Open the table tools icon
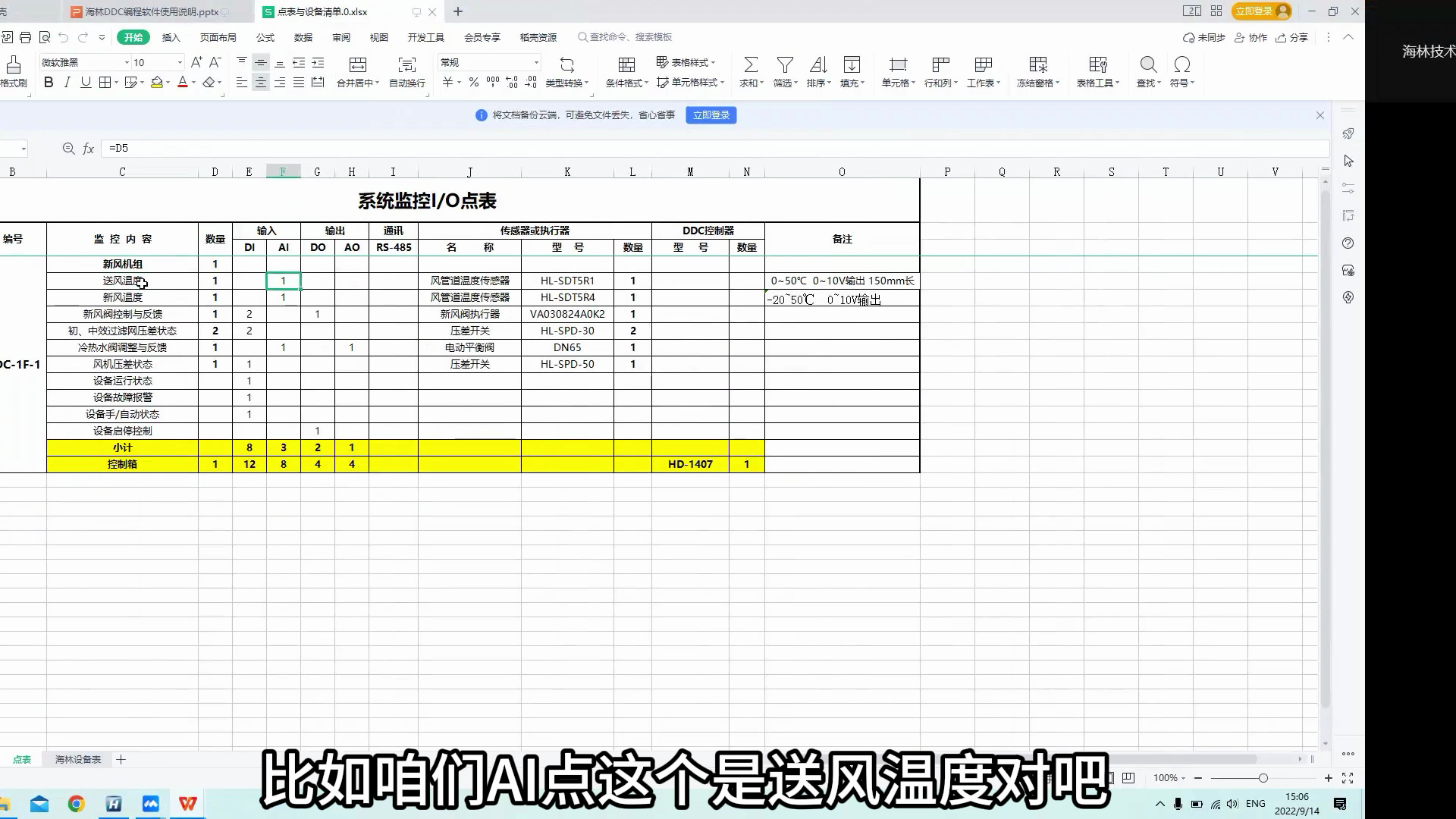The height and width of the screenshot is (819, 1456). (1098, 65)
